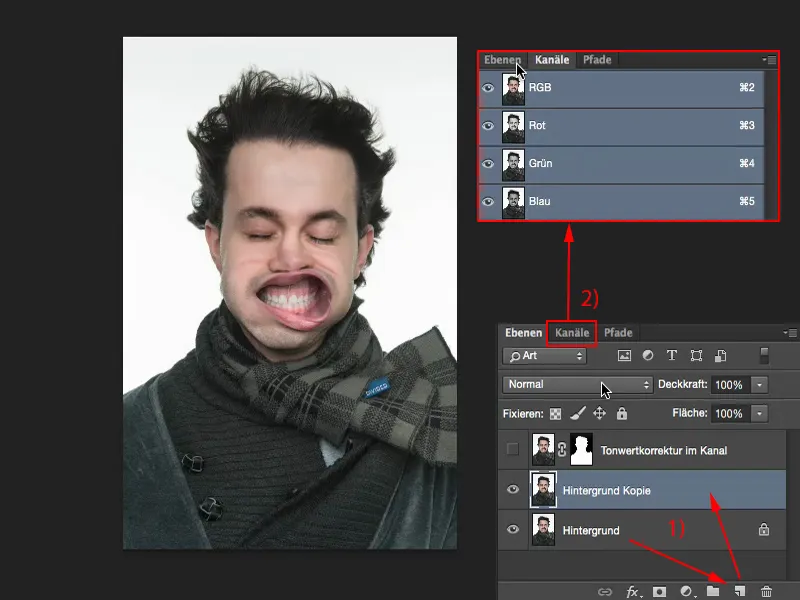Toggle Blau channel visibility eye
This screenshot has height=600, width=800.
coord(488,202)
